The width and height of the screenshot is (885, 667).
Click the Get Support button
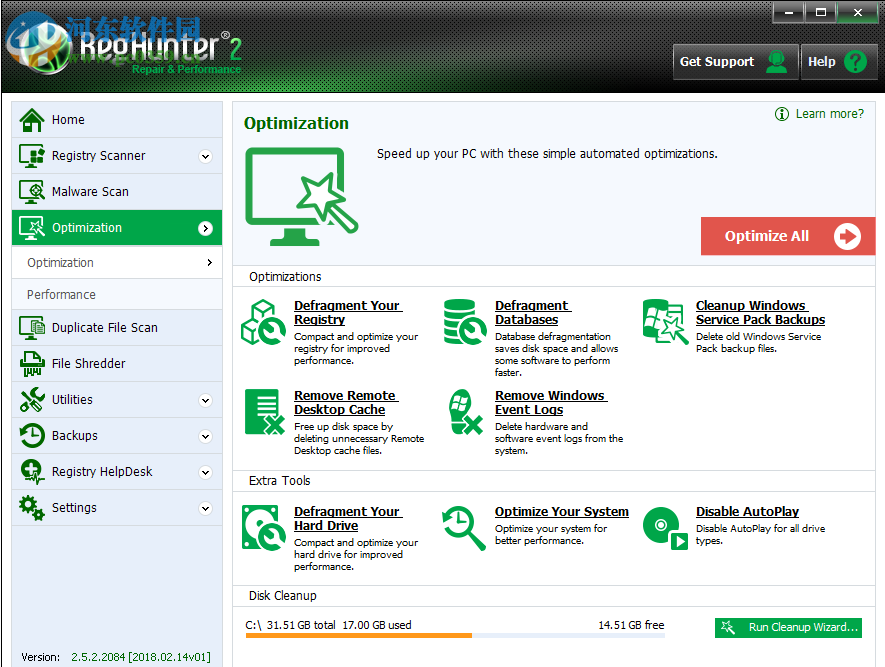[x=735, y=62]
